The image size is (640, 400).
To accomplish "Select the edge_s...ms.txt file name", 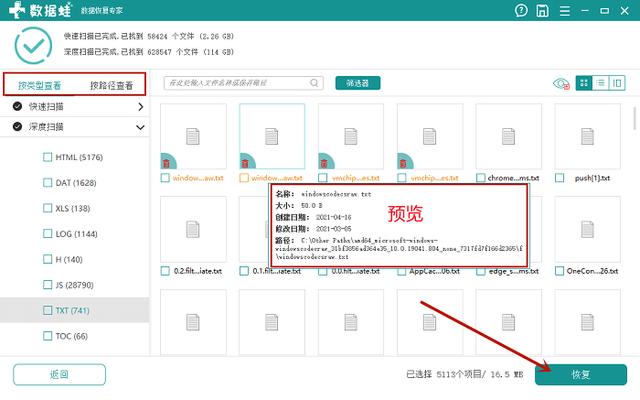I will [513, 271].
